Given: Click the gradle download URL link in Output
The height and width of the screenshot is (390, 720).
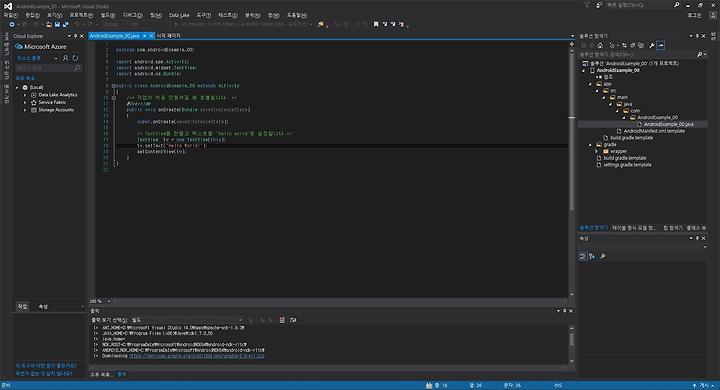Looking at the screenshot, I should point(197,356).
